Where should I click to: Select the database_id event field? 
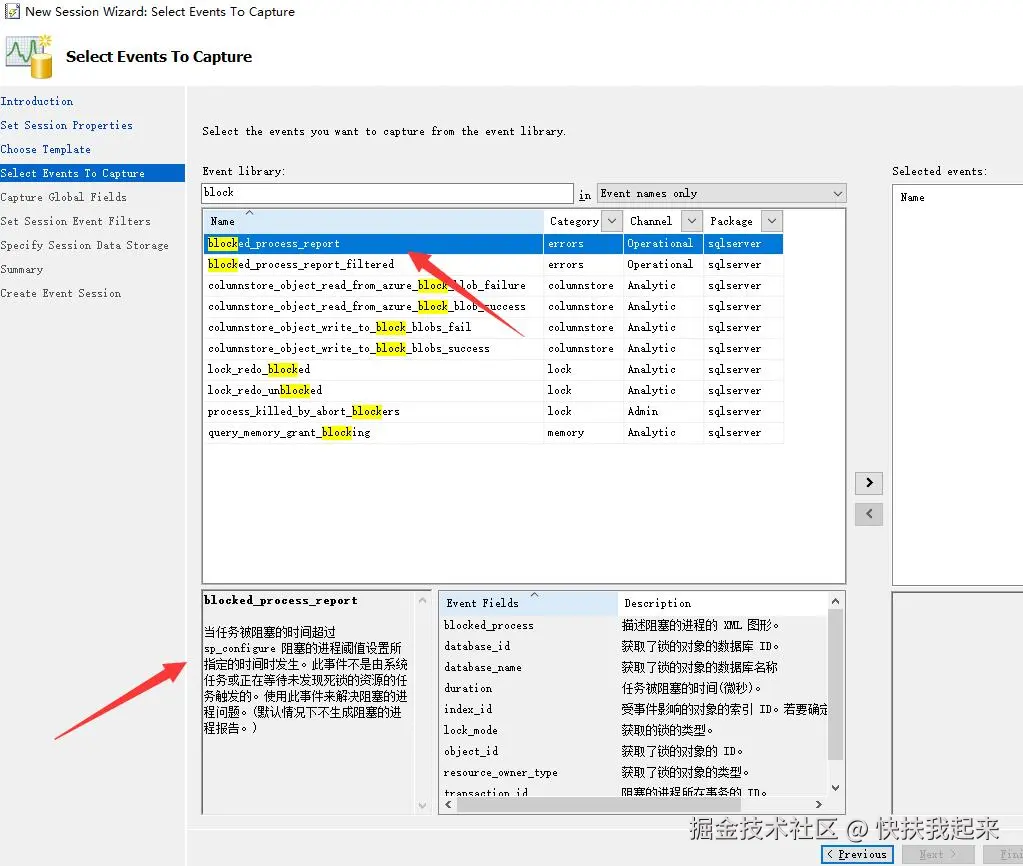pyautogui.click(x=477, y=646)
